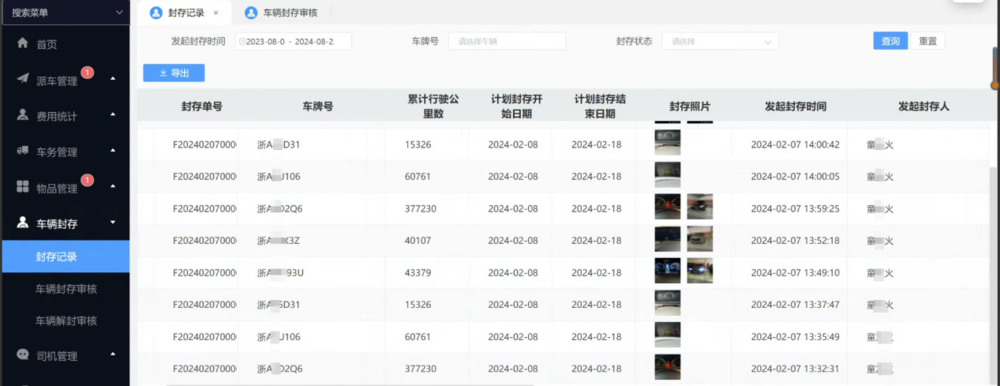Click the chat bubble icon for 司机管理
Viewport: 1000px width, 386px height.
pos(23,355)
